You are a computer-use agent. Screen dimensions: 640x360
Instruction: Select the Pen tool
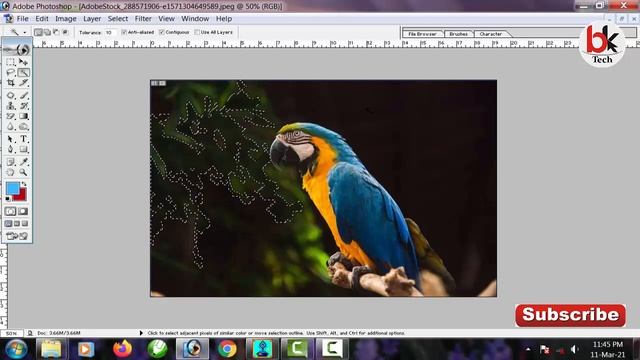tap(11, 149)
